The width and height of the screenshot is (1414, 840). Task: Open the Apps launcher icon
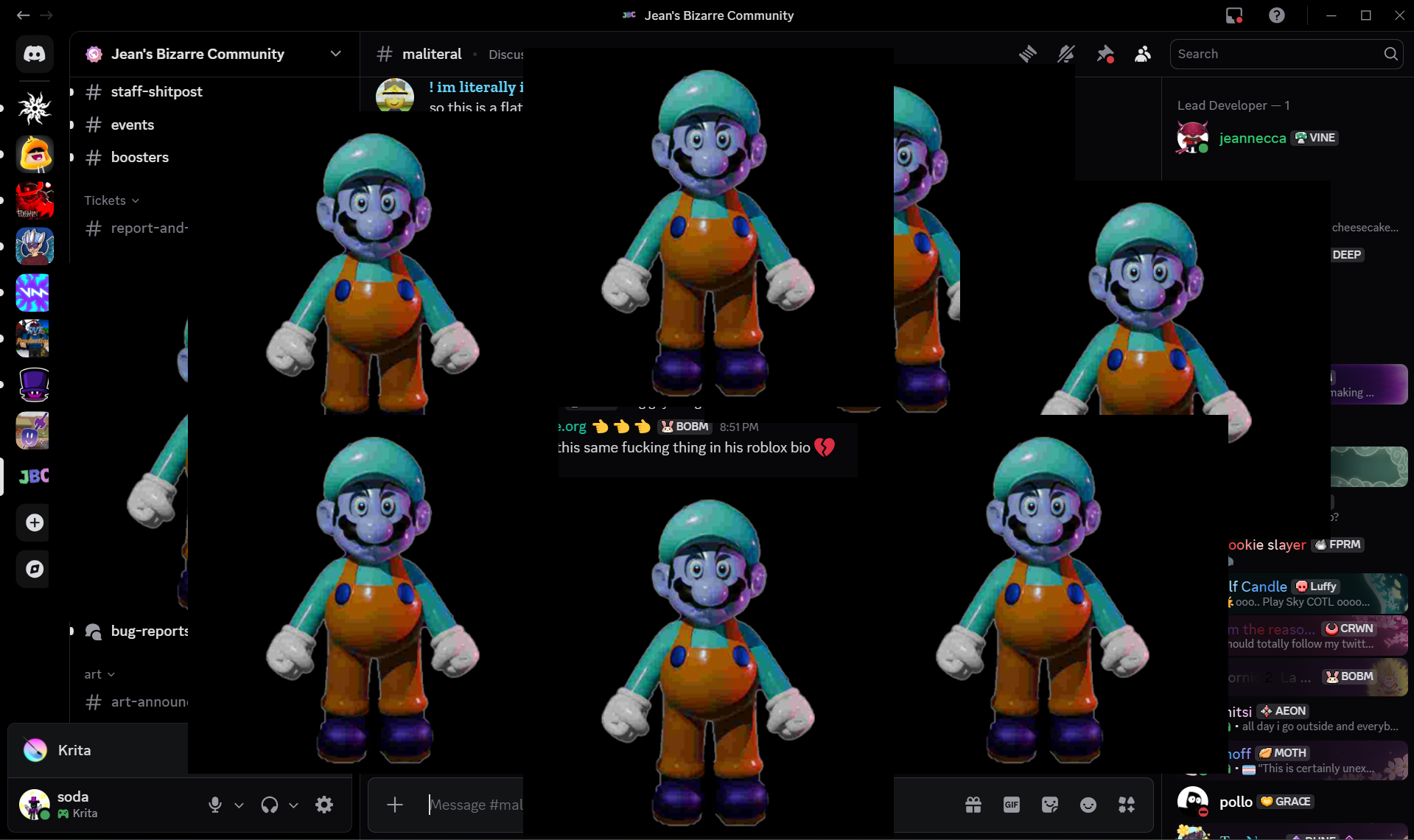[1127, 805]
